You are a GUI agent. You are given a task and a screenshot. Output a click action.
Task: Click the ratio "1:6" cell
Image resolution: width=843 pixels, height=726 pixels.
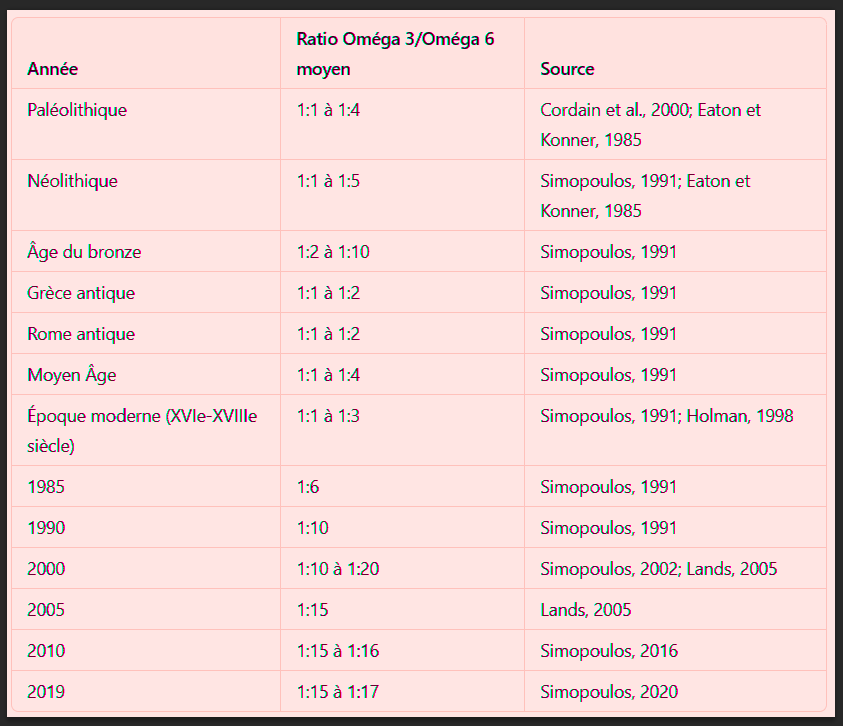point(308,487)
